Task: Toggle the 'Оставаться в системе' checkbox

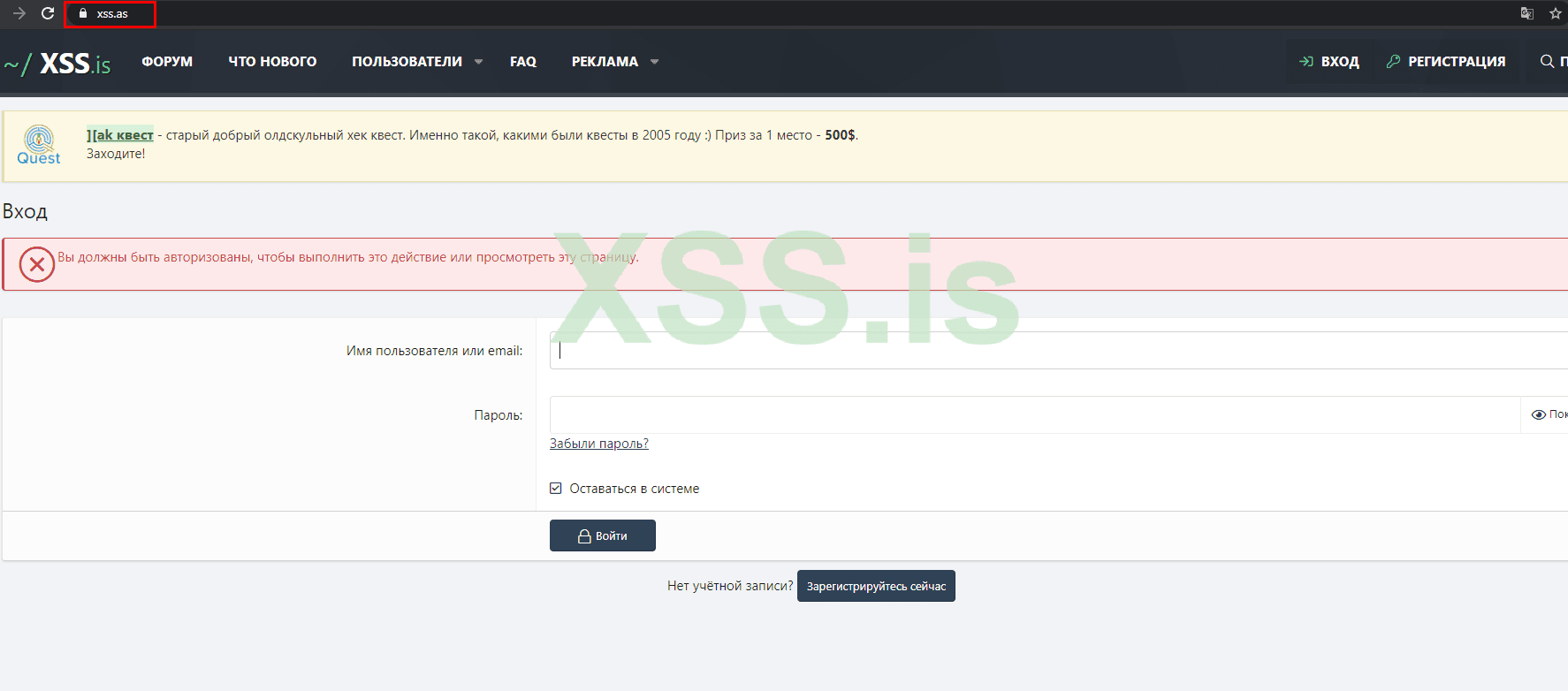Action: click(556, 488)
